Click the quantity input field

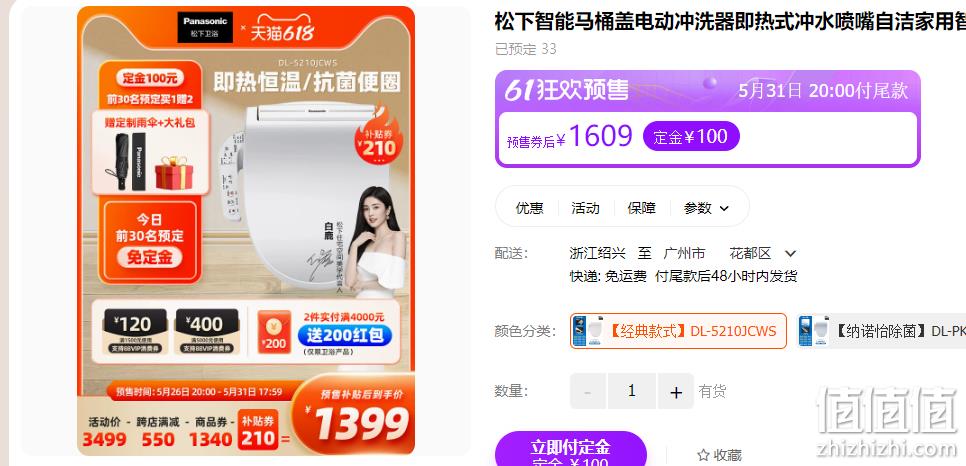(631, 391)
